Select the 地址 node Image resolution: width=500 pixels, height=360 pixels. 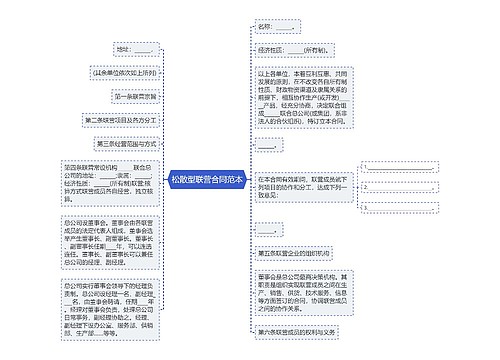[136, 49]
